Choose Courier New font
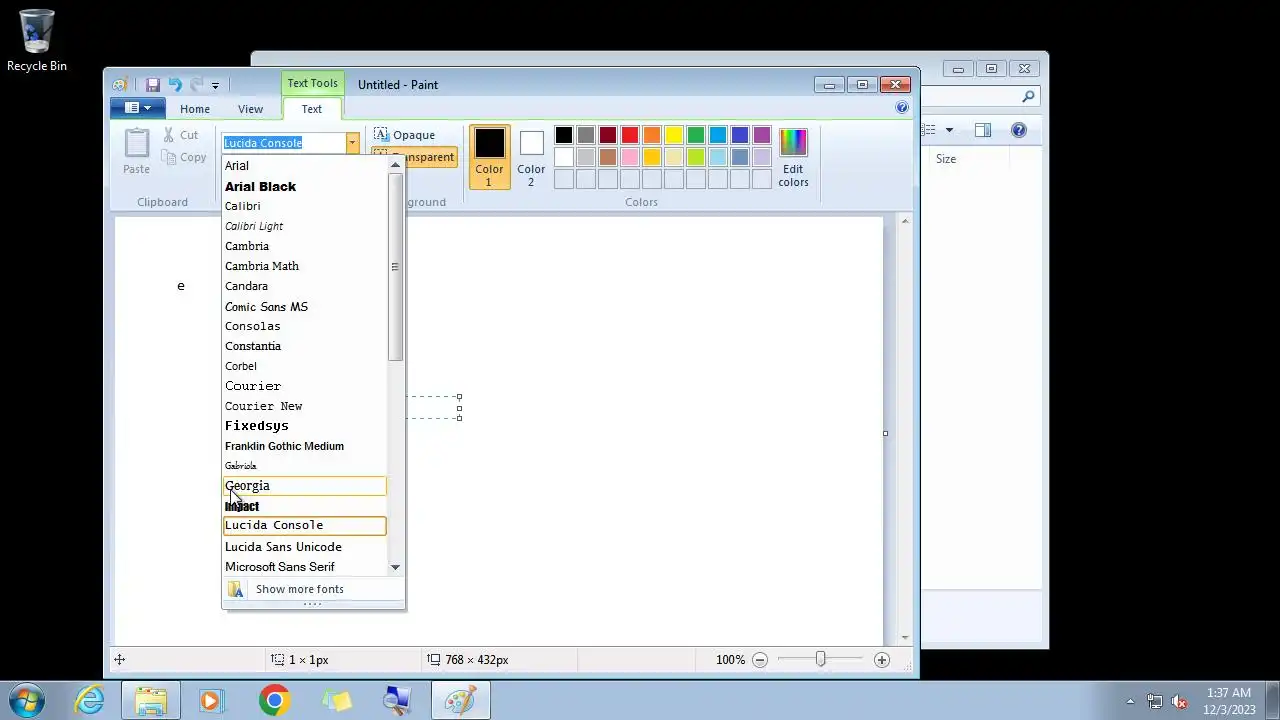 click(305, 406)
